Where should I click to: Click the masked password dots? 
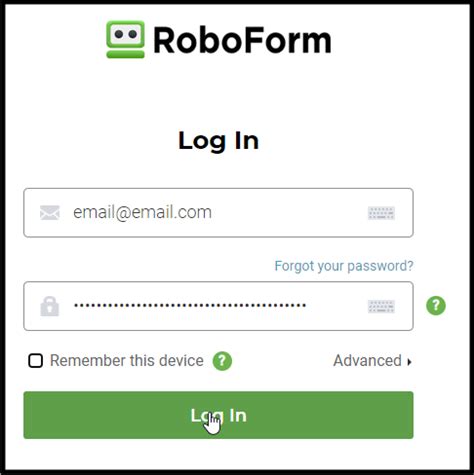coord(190,305)
